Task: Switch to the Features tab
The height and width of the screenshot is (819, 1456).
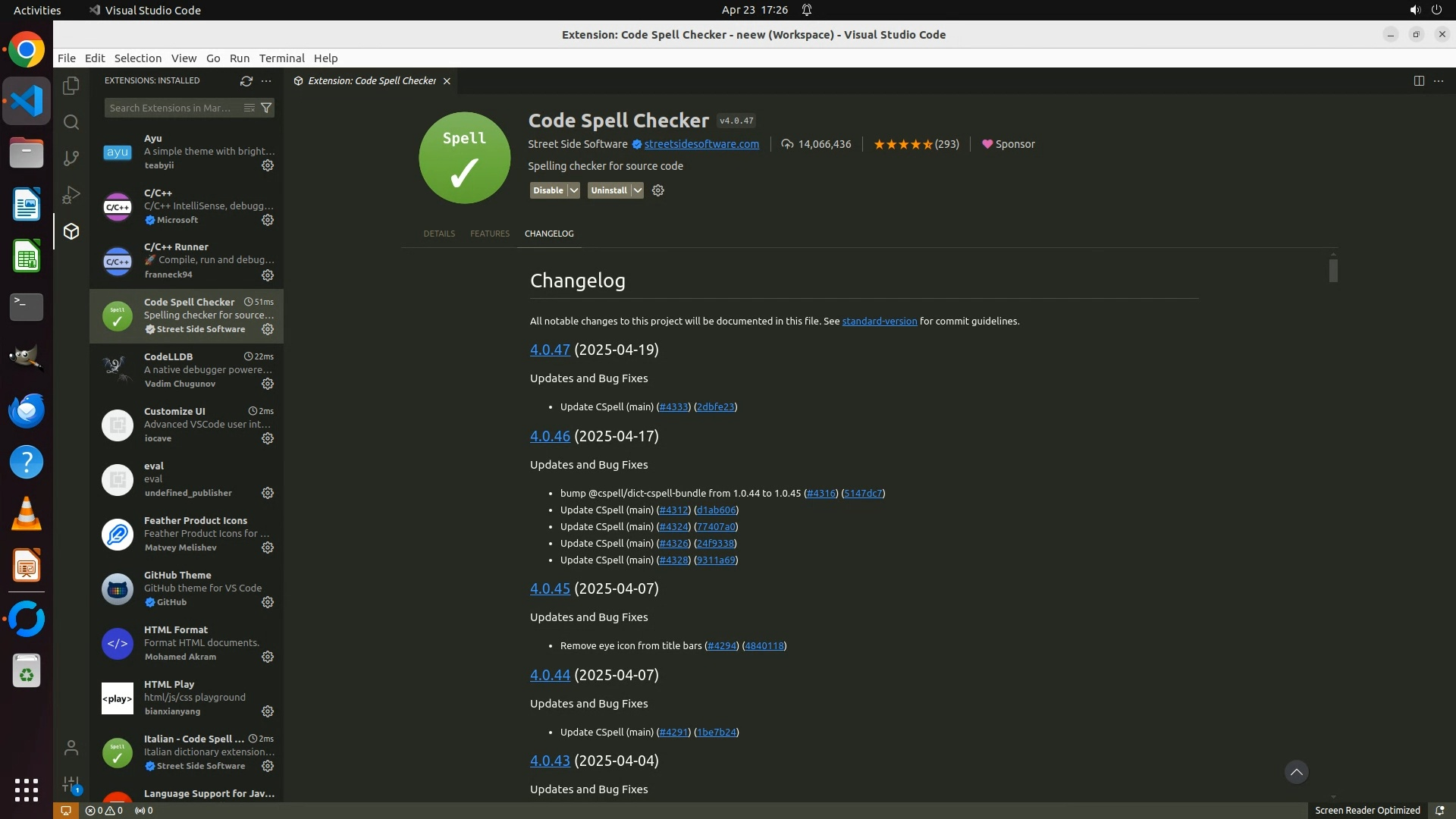Action: coord(489,234)
